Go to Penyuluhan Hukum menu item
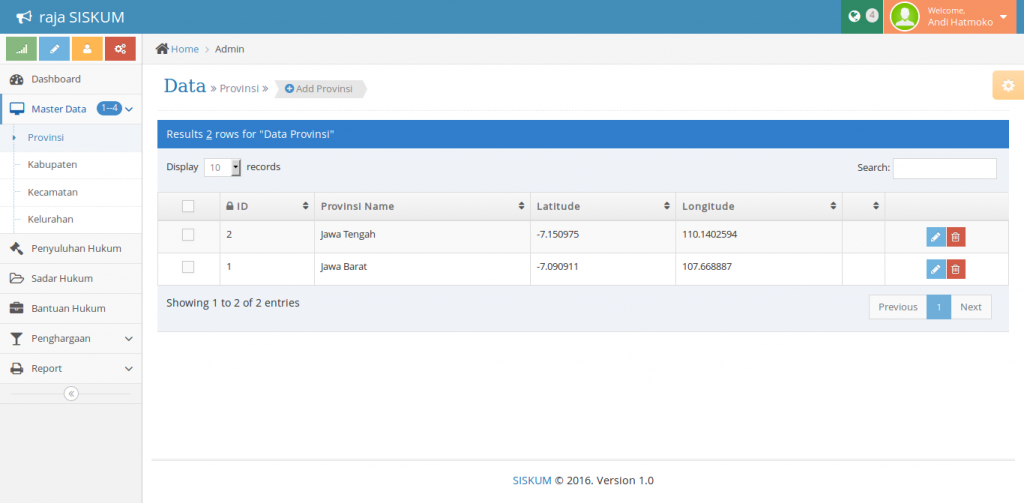 click(76, 248)
